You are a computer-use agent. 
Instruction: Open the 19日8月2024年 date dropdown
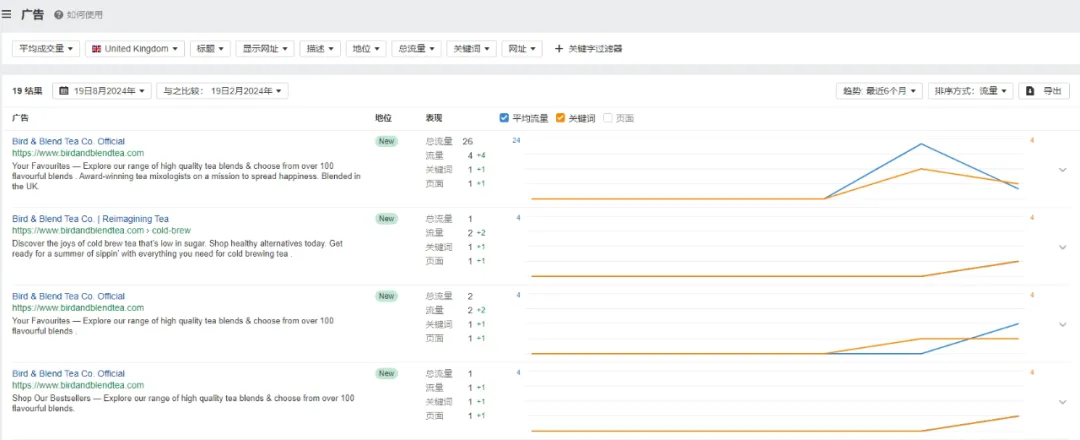102,91
